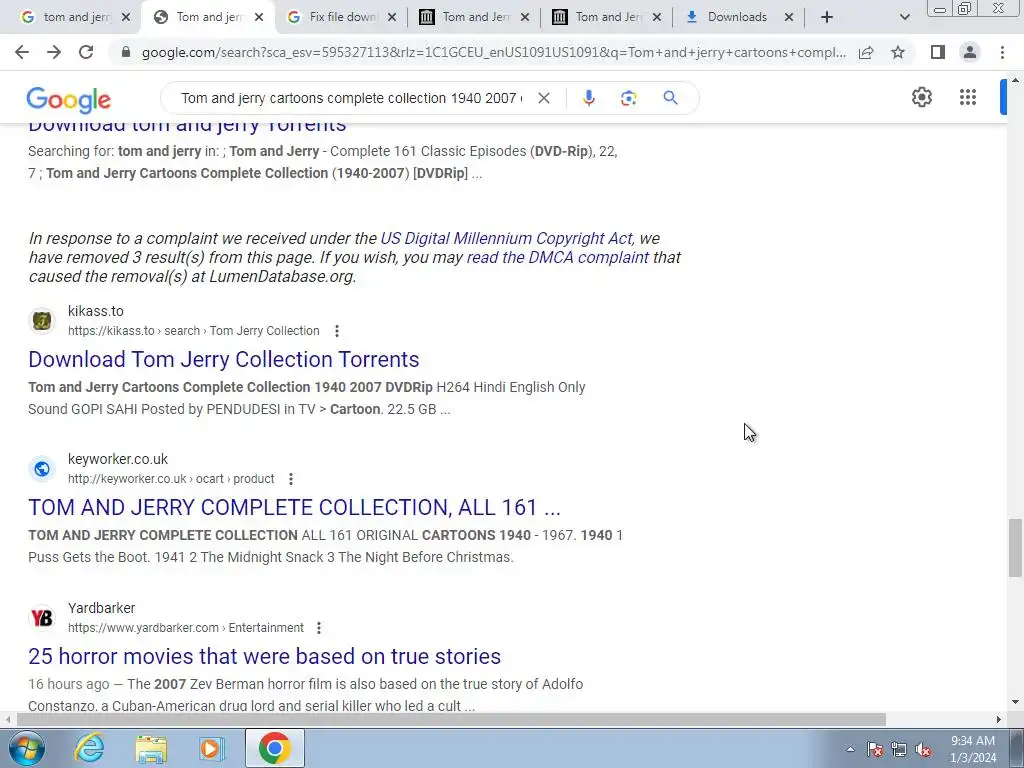
Task: Open more options for kikass.to result
Action: coord(337,331)
